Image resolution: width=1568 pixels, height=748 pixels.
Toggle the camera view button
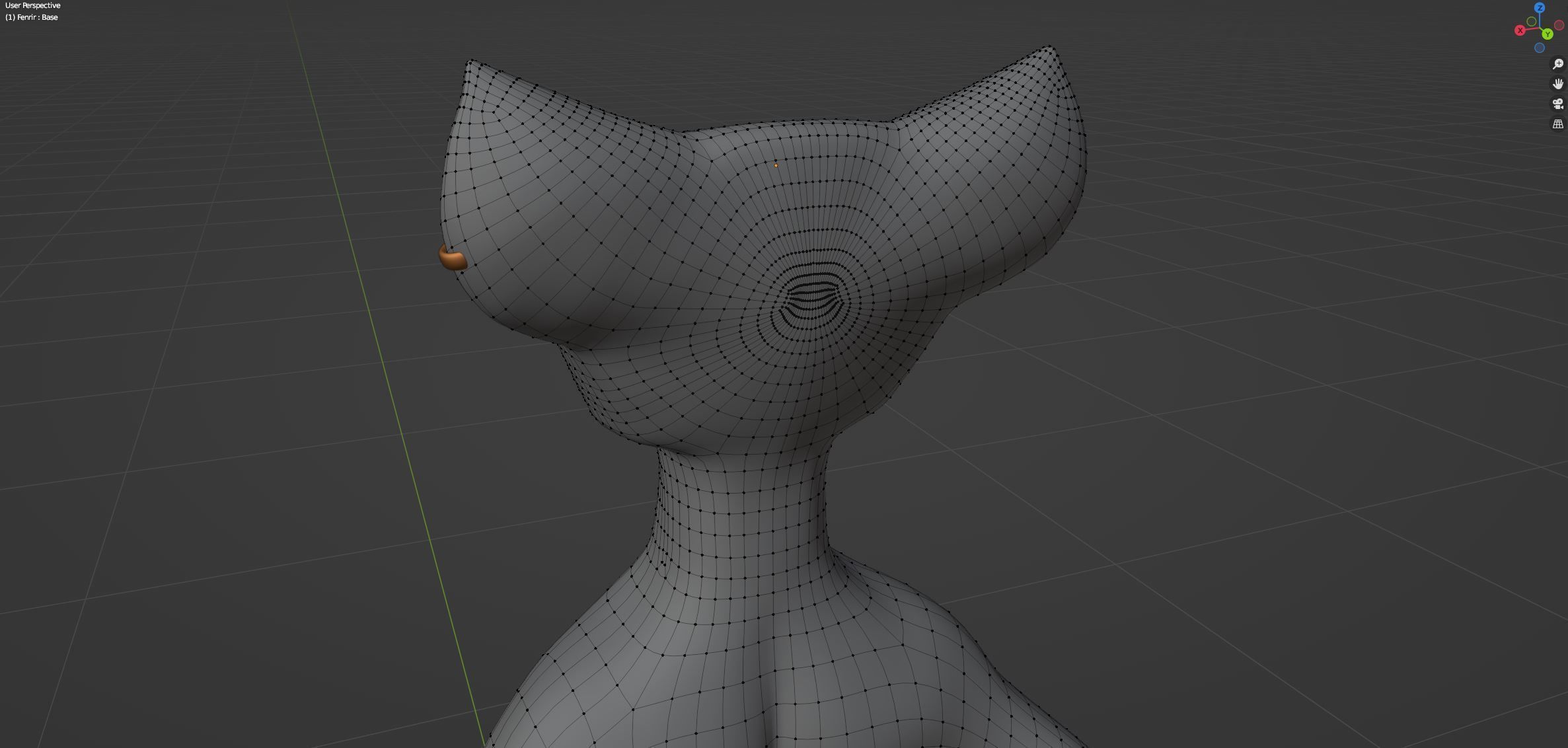[1558, 104]
